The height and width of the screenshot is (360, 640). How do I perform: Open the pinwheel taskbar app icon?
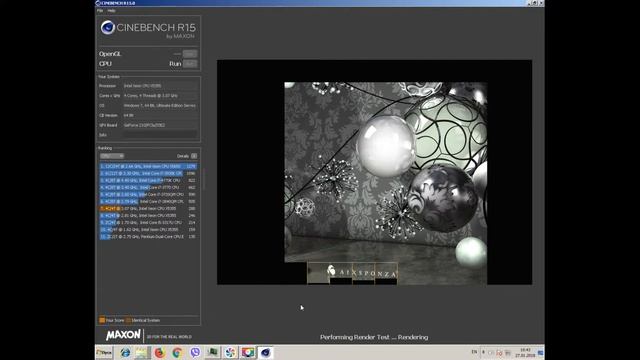pyautogui.click(x=230, y=352)
